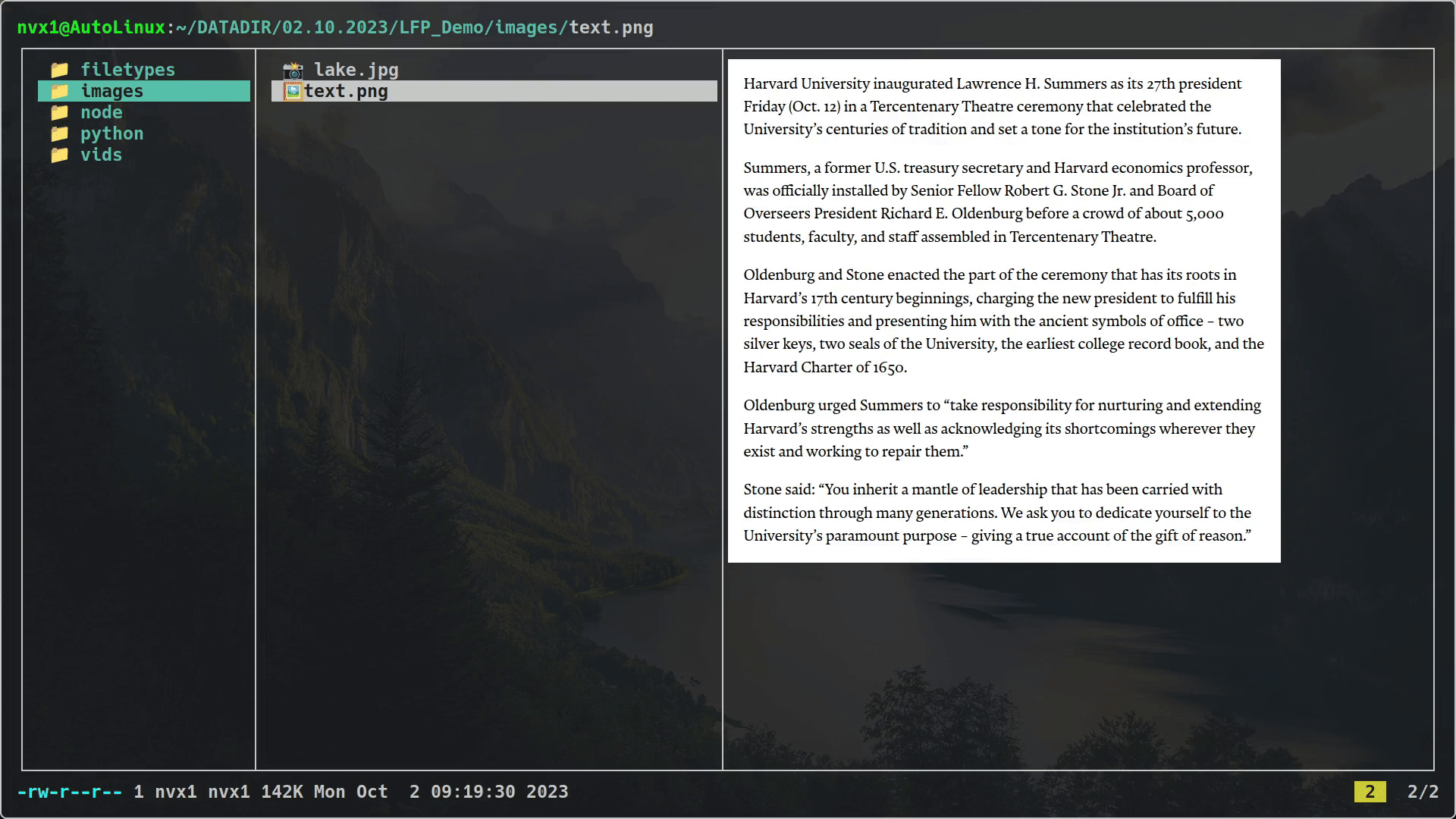Click the 142K file size in status bar
The height and width of the screenshot is (819, 1456).
coord(282,792)
